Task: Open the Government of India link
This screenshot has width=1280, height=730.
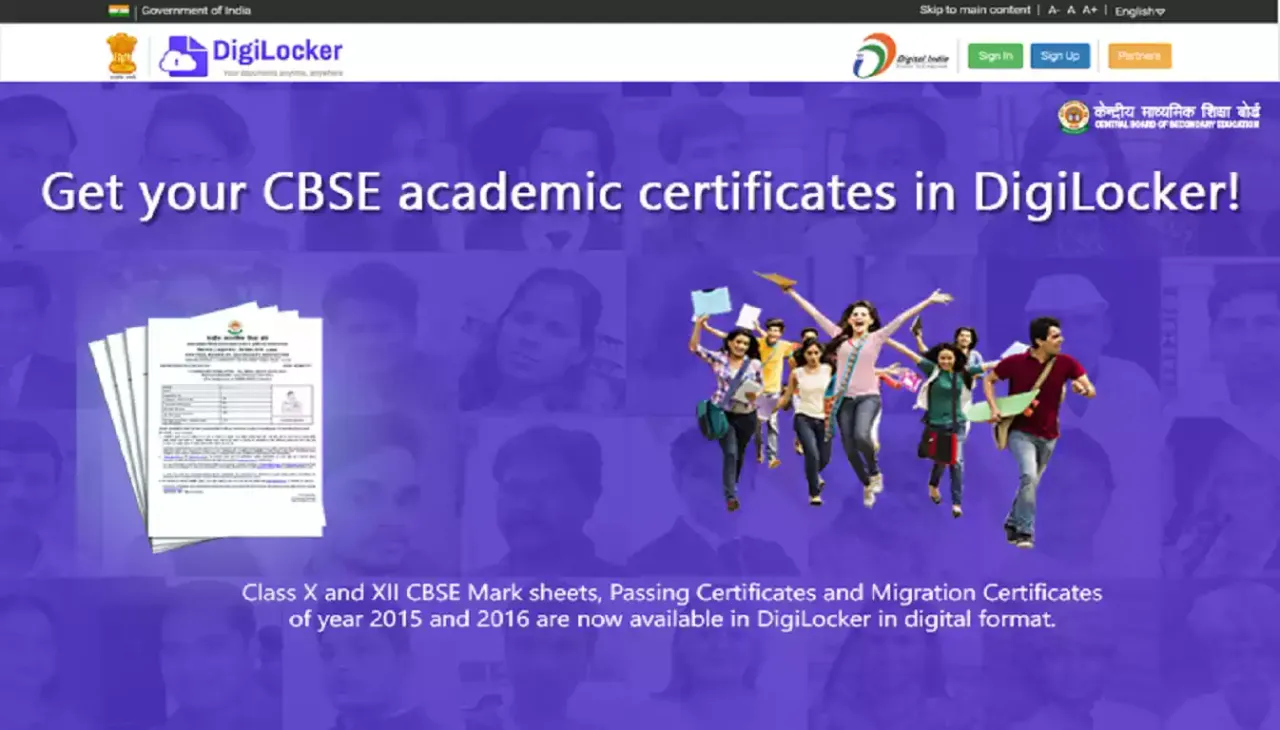Action: pos(196,11)
